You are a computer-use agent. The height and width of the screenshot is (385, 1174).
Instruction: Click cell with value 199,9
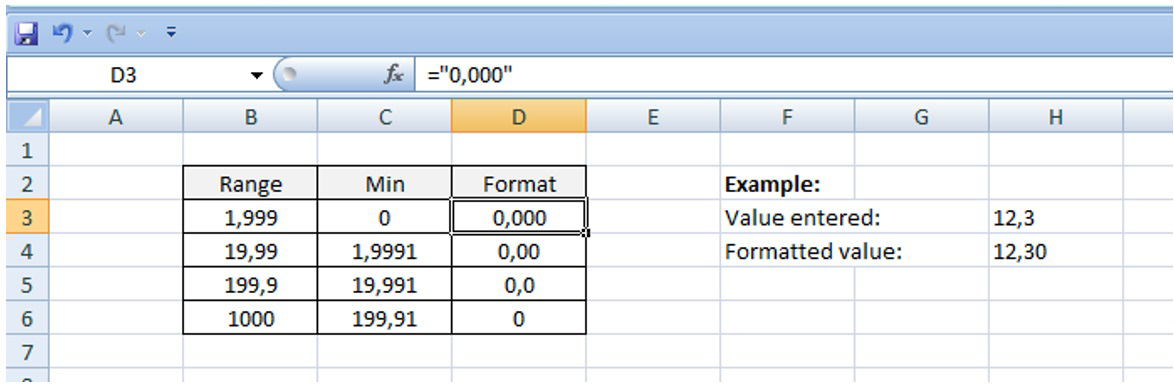point(250,285)
